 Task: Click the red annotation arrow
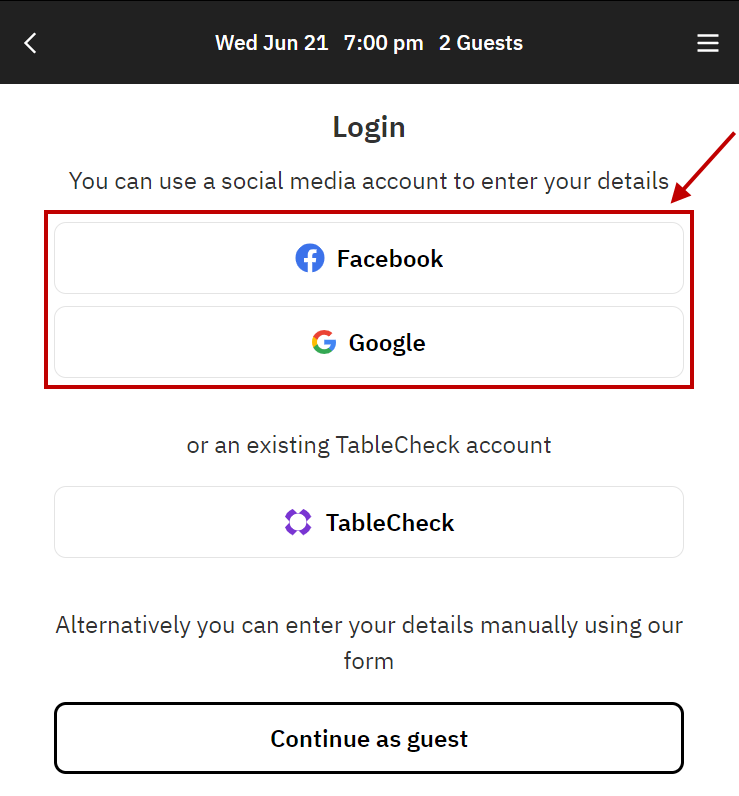(x=706, y=164)
